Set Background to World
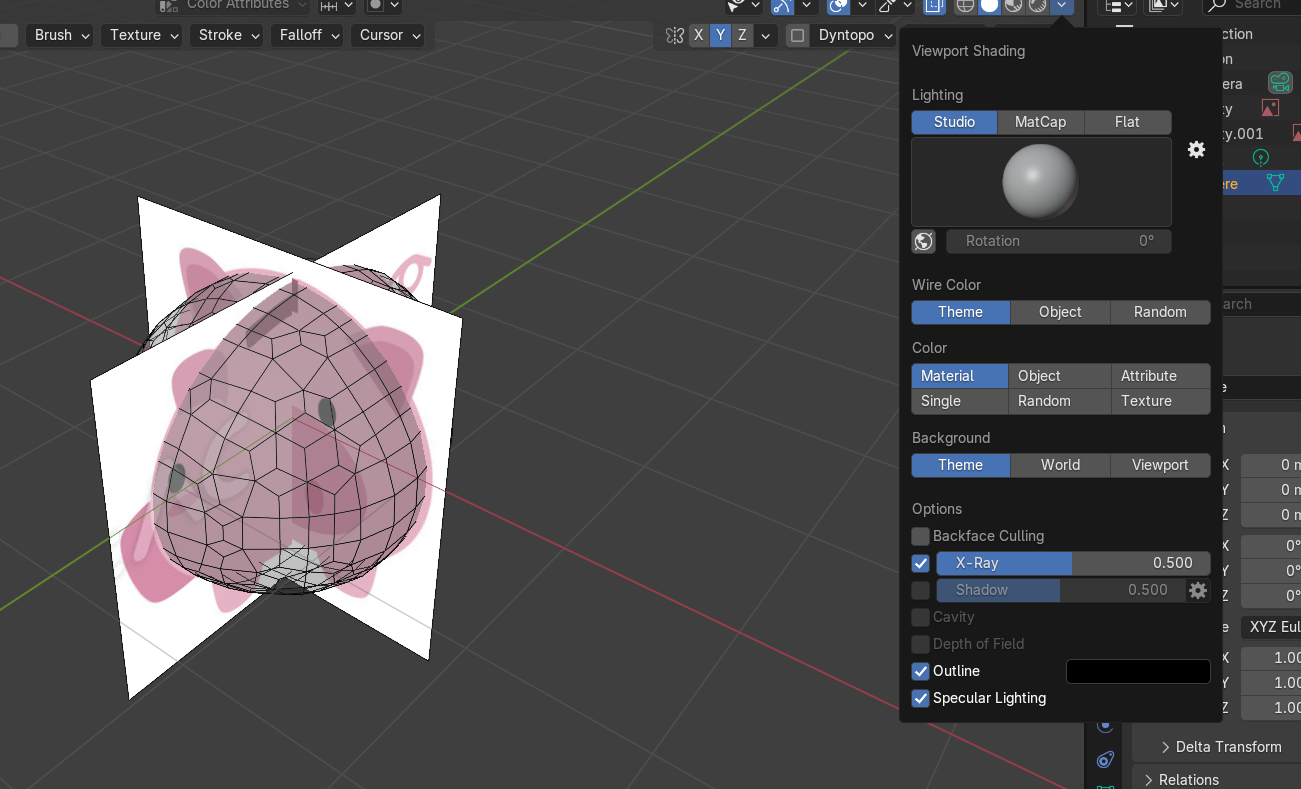Viewport: 1301px width, 789px height. [1060, 465]
